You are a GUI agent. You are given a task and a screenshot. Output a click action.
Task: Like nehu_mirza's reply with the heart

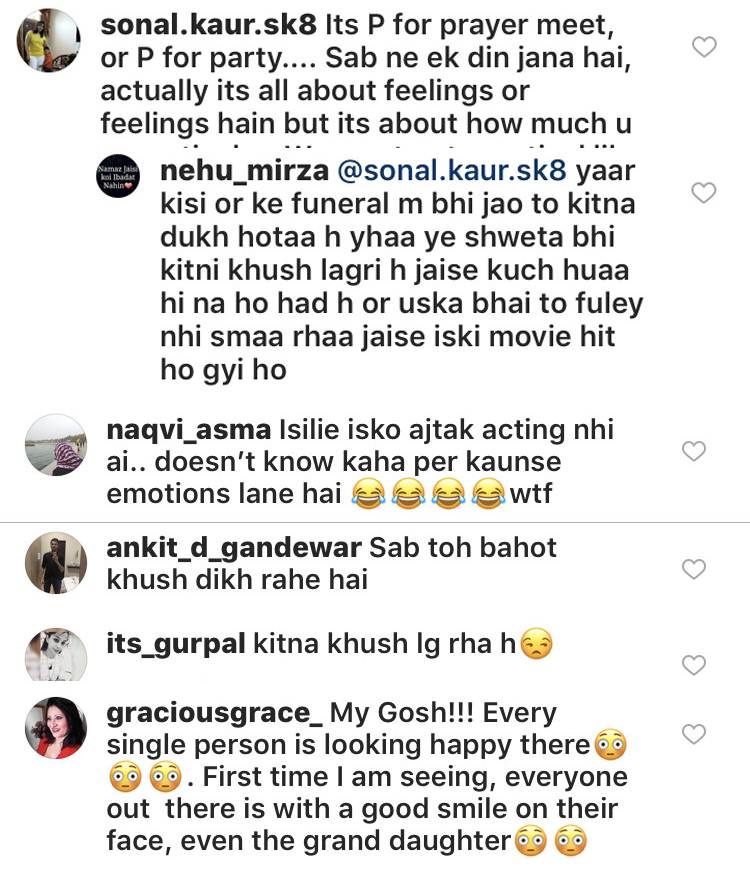(x=705, y=193)
